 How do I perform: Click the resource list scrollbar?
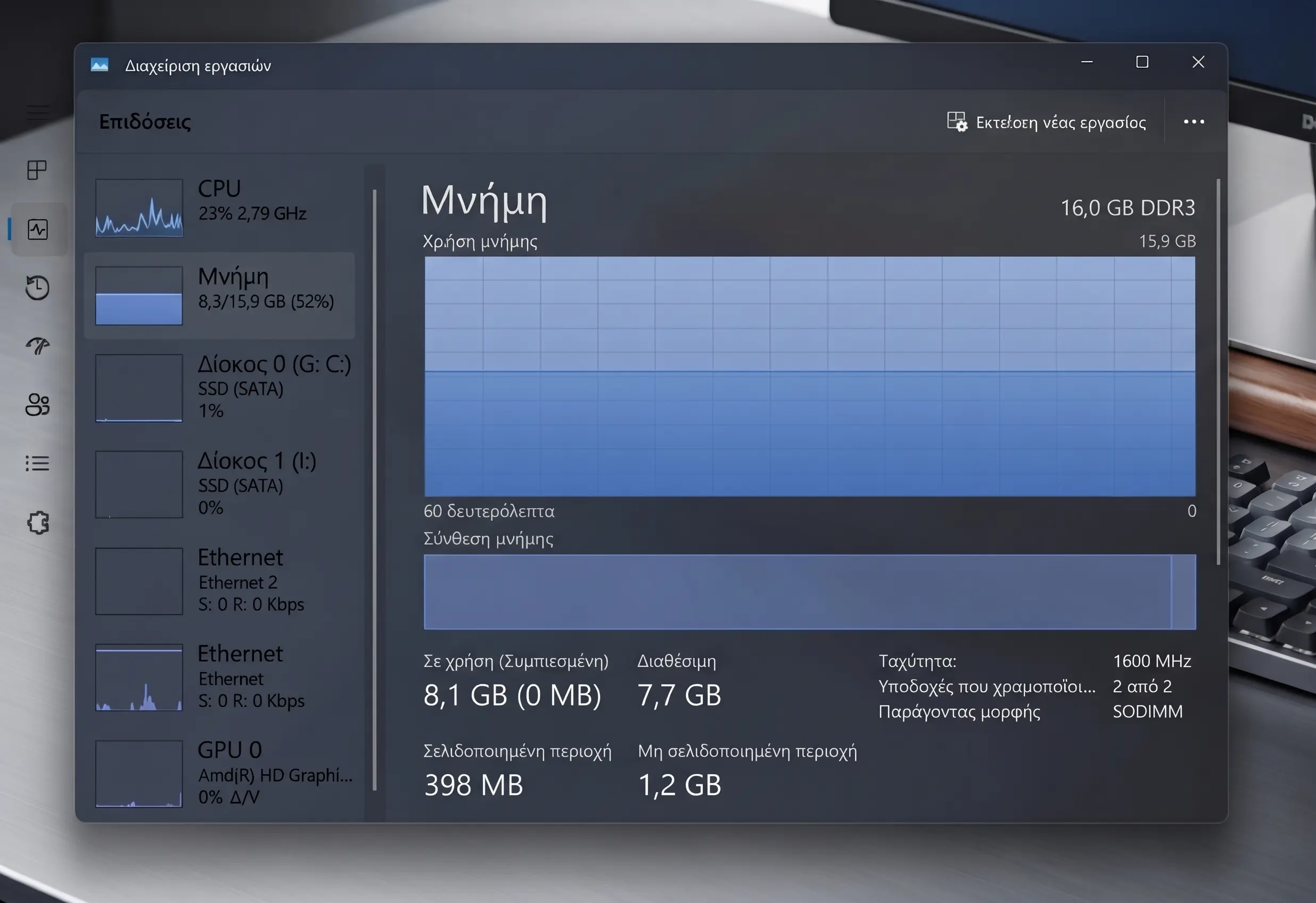tap(374, 490)
